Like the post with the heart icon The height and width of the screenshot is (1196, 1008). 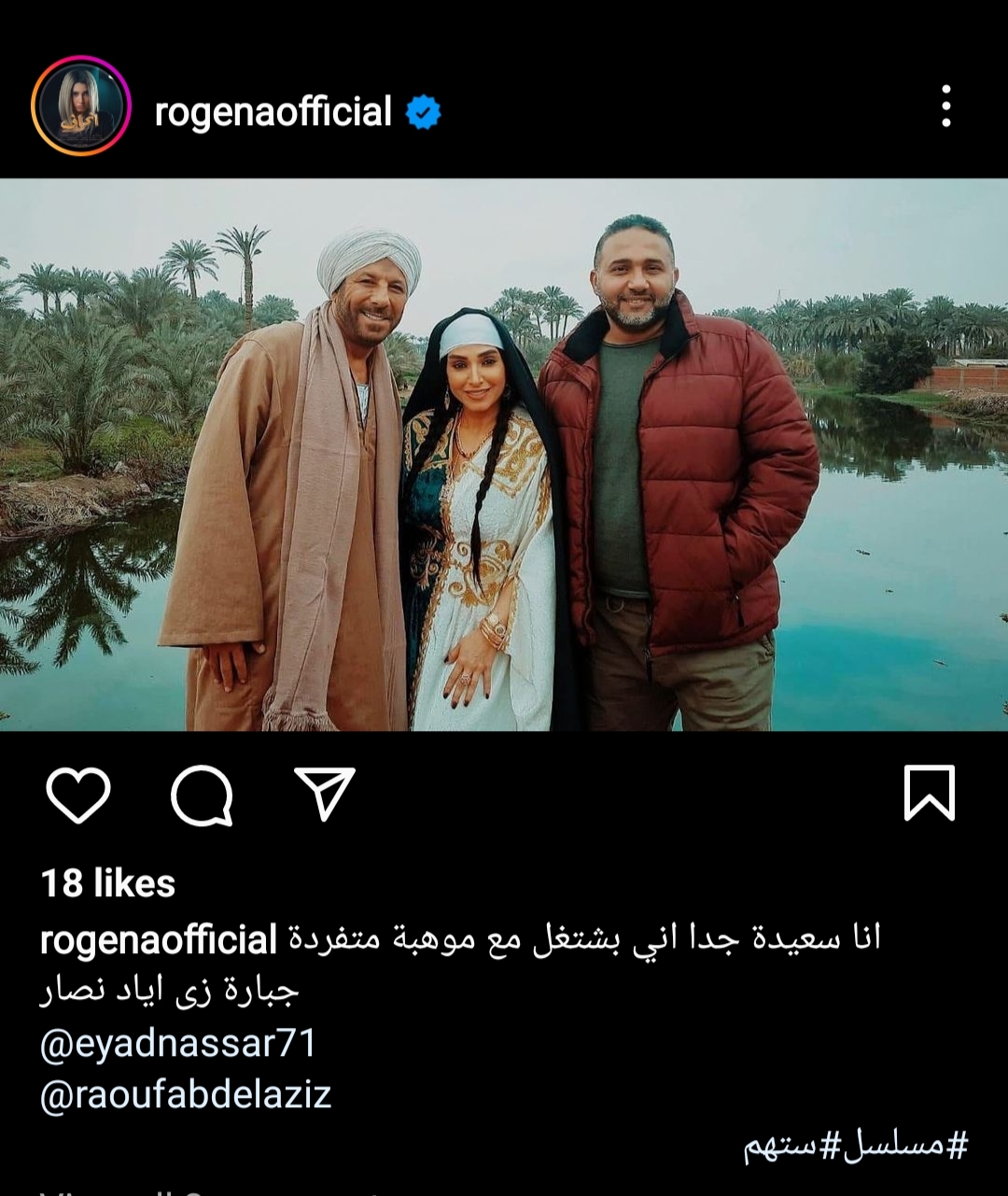pos(78,795)
